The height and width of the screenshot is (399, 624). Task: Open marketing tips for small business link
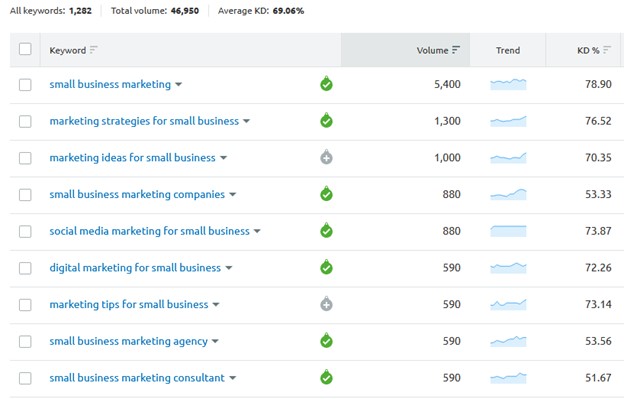[x=129, y=304]
